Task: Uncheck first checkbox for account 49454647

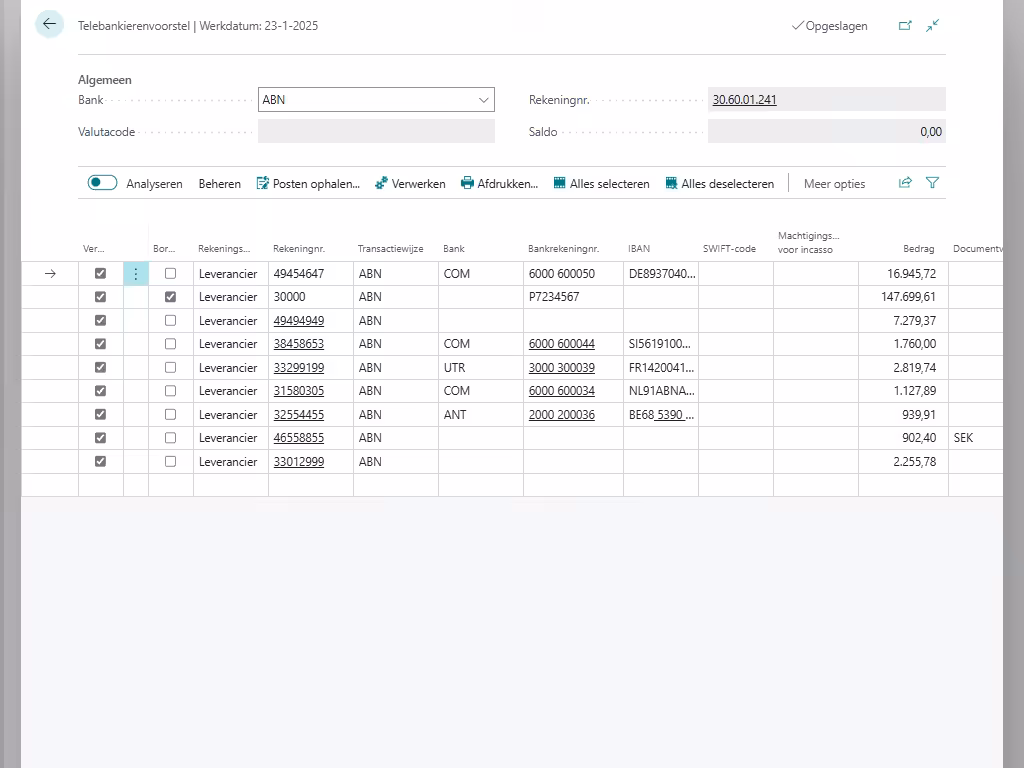Action: tap(100, 274)
